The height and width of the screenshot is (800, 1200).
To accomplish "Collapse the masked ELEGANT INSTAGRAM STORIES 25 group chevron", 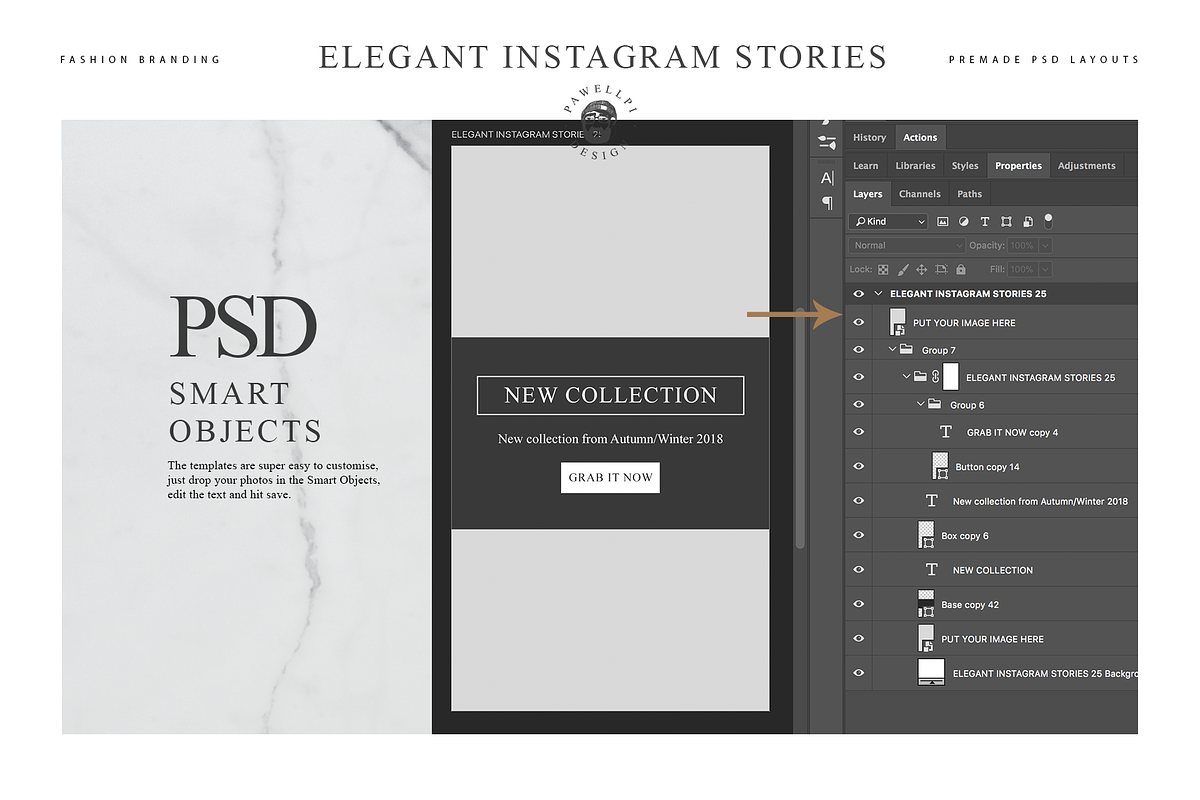I will coord(906,377).
